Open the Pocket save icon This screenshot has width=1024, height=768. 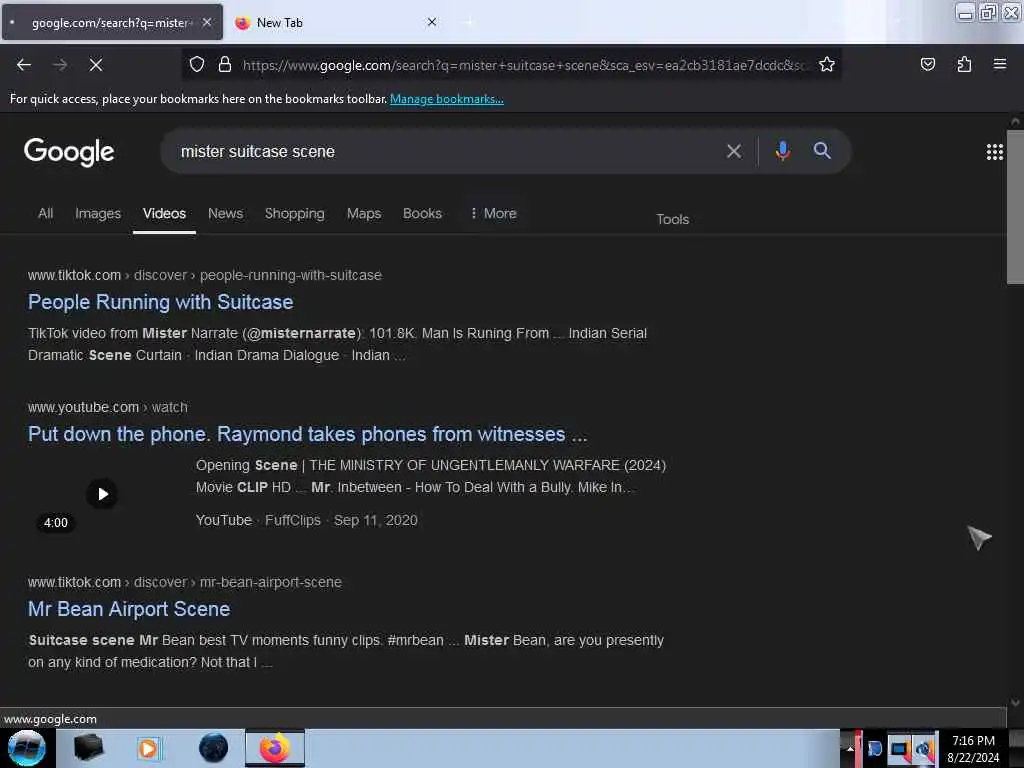tap(927, 64)
